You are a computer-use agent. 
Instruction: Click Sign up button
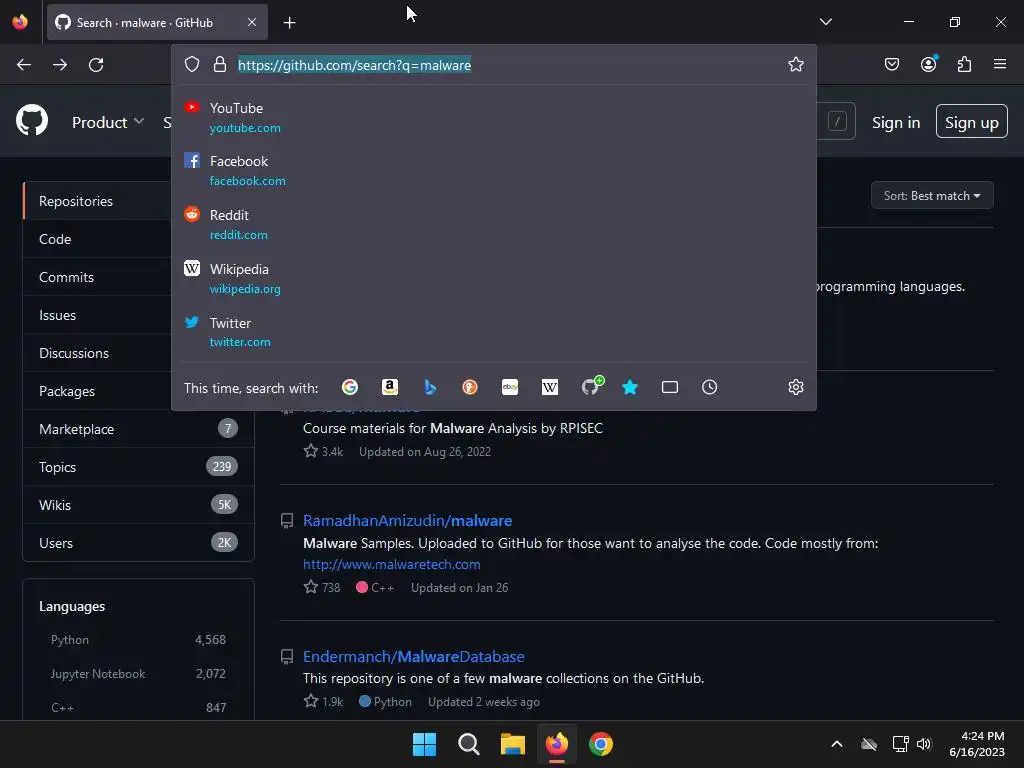click(972, 121)
